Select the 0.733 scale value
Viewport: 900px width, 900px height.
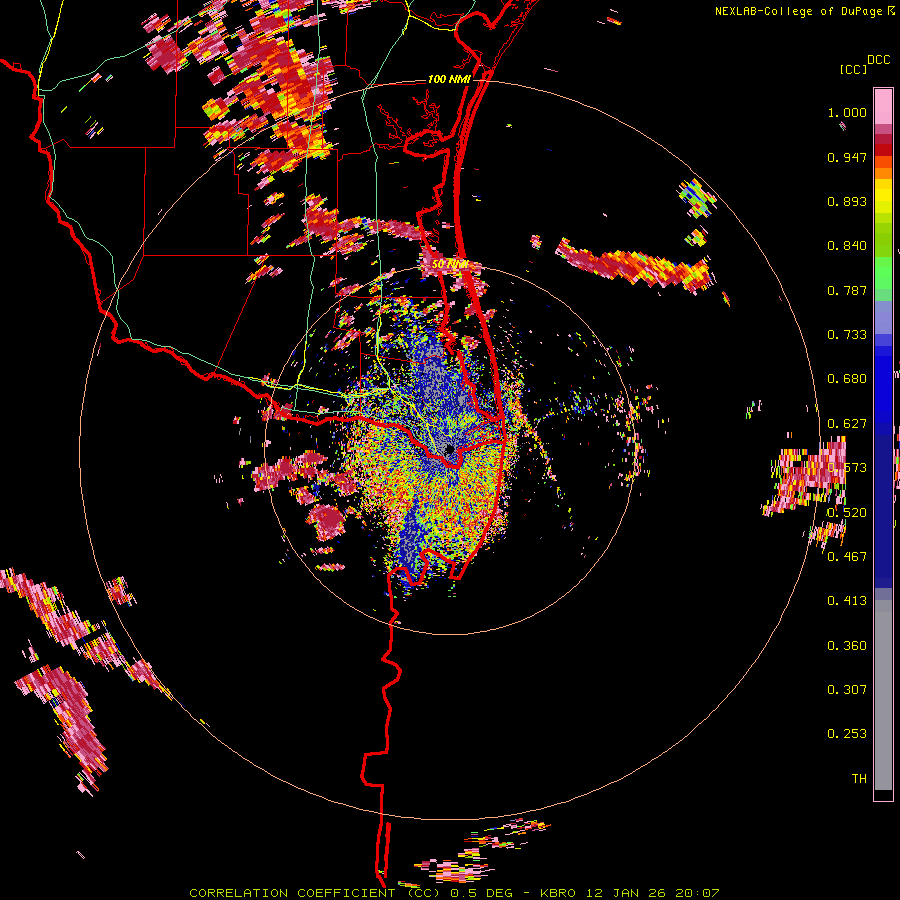point(847,335)
